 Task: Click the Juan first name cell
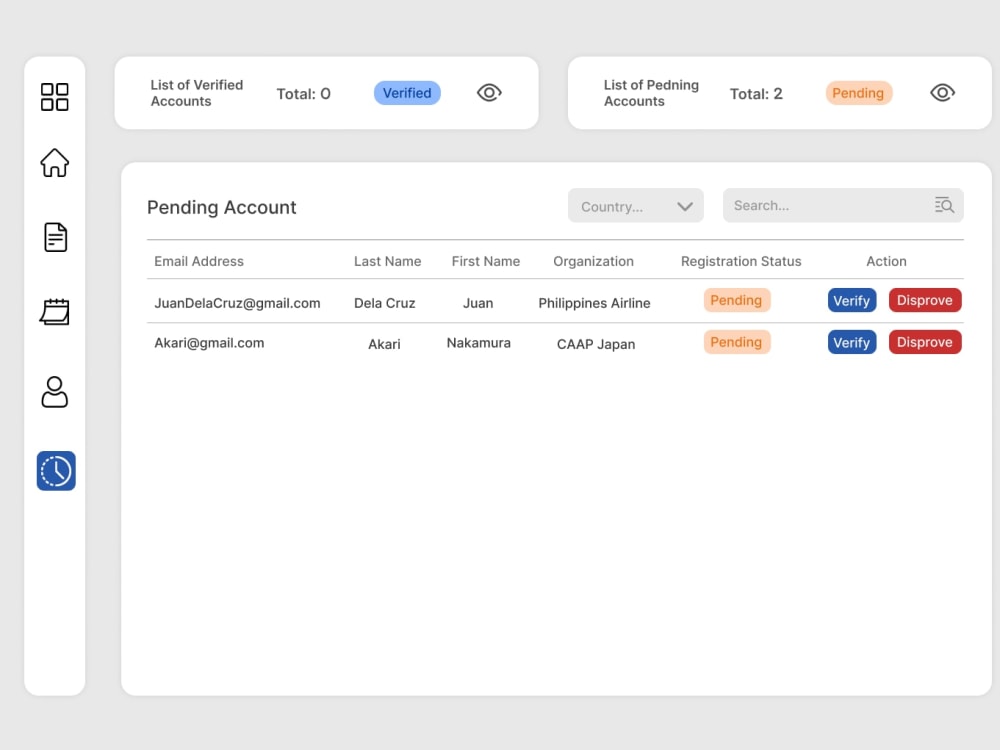tap(478, 304)
